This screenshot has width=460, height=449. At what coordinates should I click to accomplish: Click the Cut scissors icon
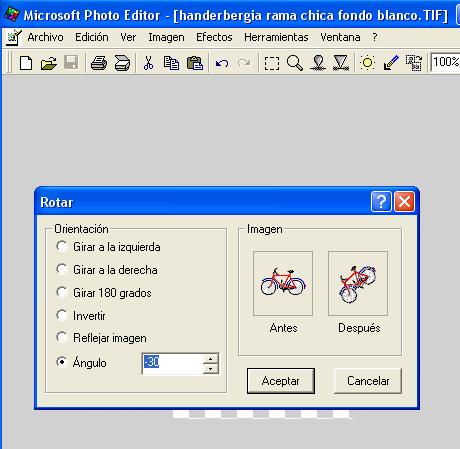(x=148, y=63)
